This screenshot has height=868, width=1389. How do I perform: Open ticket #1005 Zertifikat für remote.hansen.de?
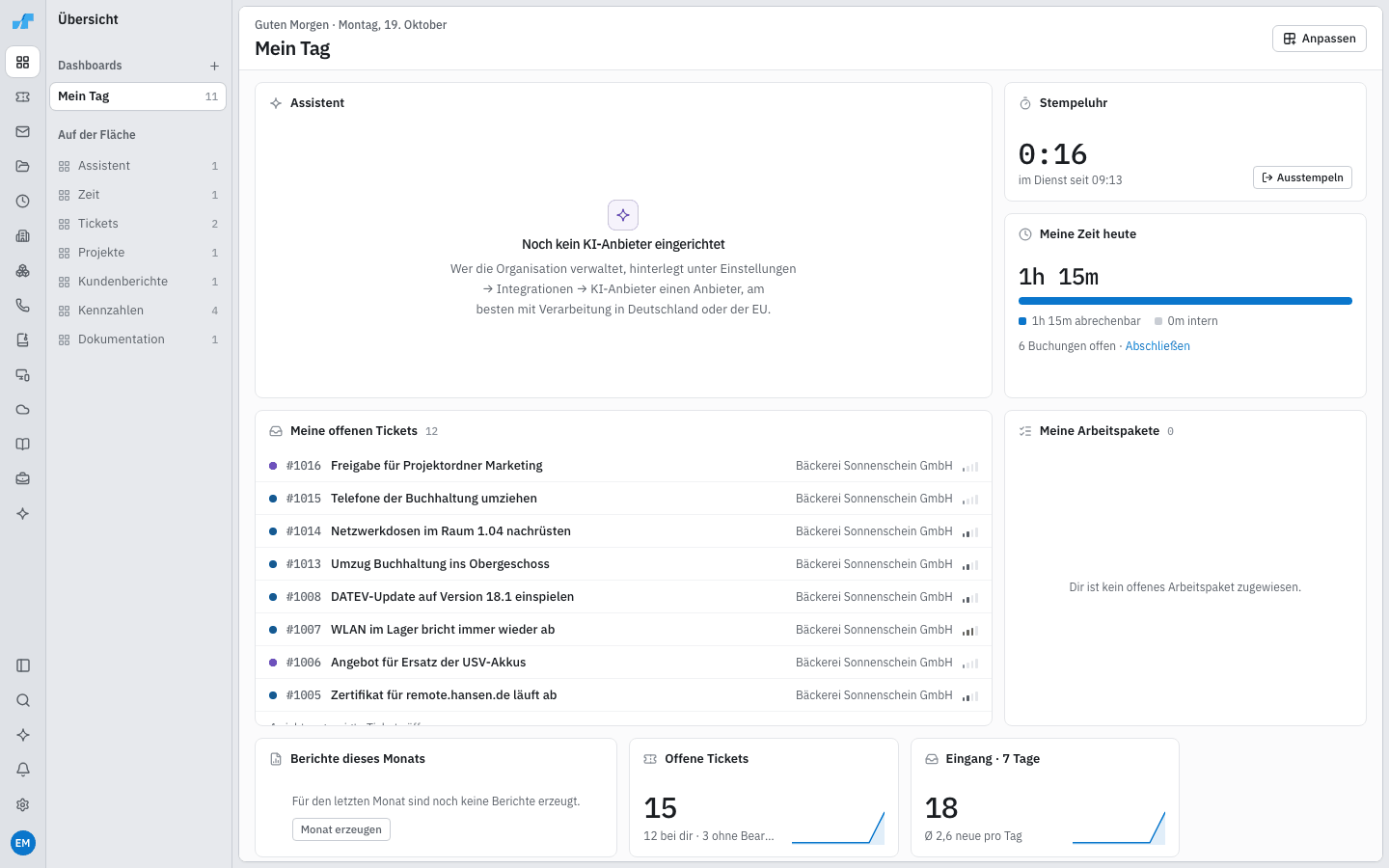(623, 695)
